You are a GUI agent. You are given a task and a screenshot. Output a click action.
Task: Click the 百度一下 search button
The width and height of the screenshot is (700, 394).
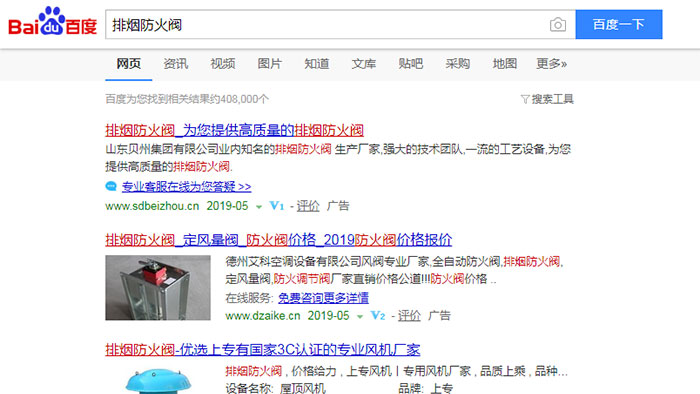[619, 25]
